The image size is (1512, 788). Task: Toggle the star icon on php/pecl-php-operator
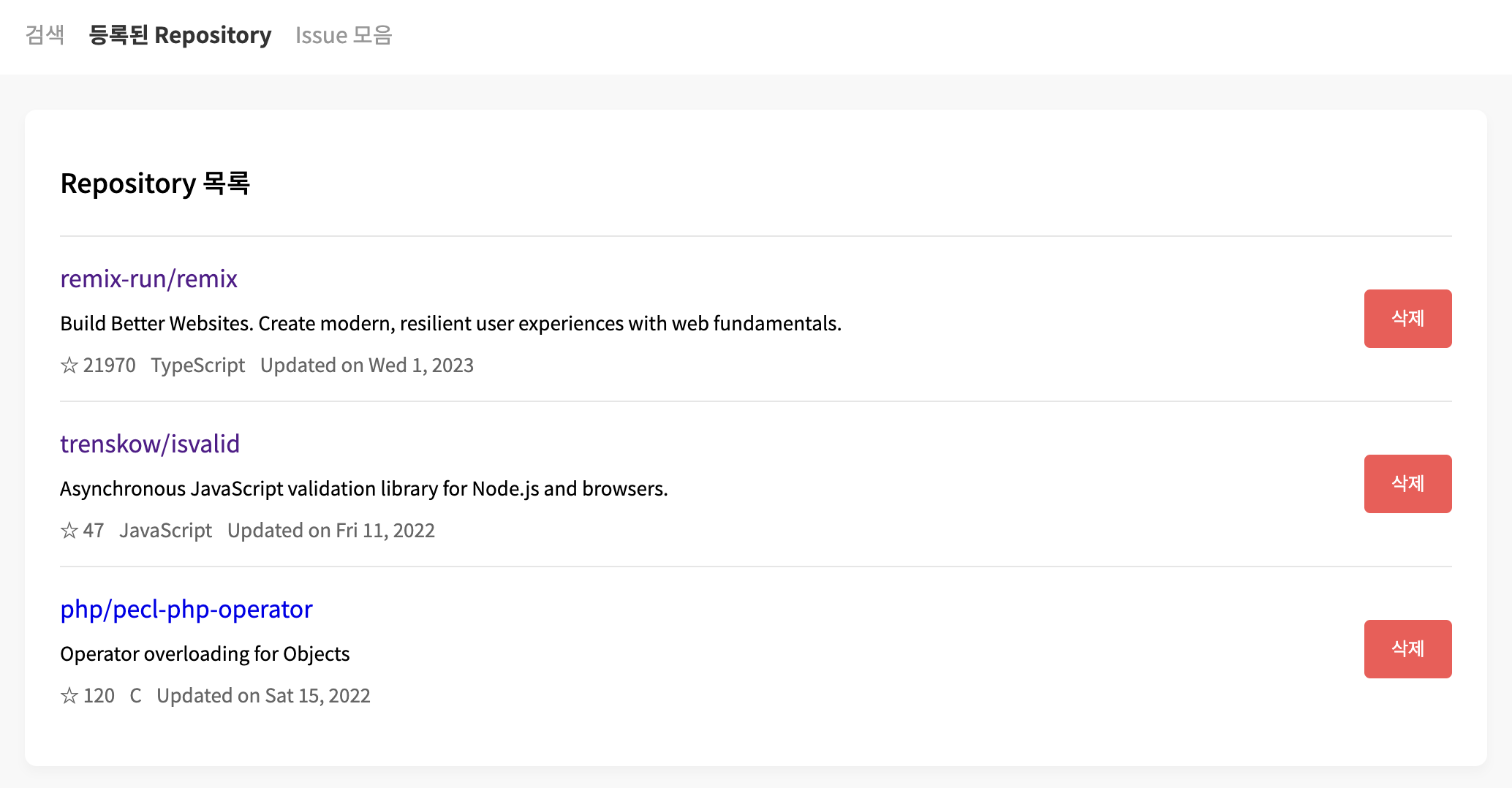tap(69, 696)
